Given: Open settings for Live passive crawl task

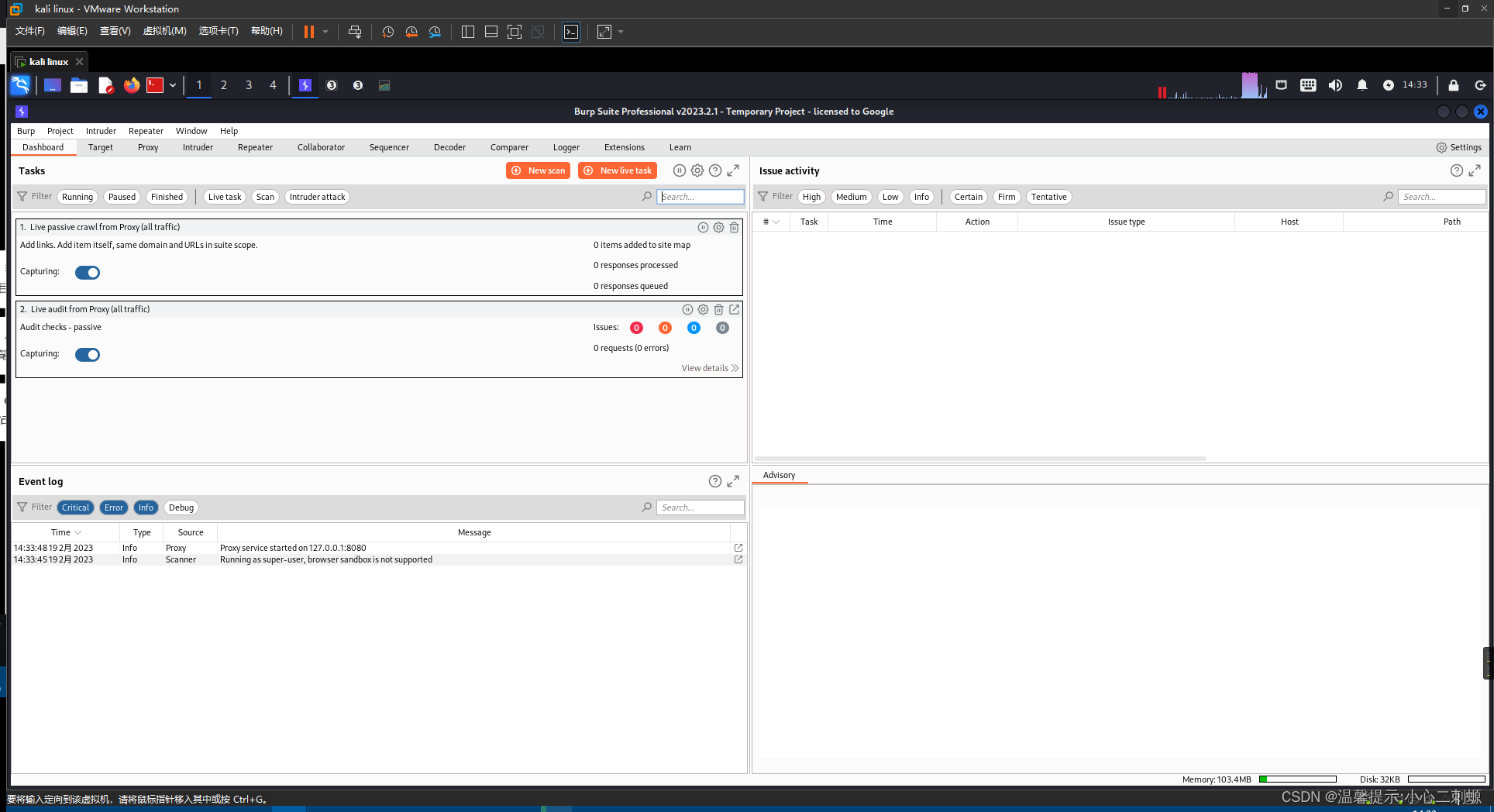Looking at the screenshot, I should [719, 228].
